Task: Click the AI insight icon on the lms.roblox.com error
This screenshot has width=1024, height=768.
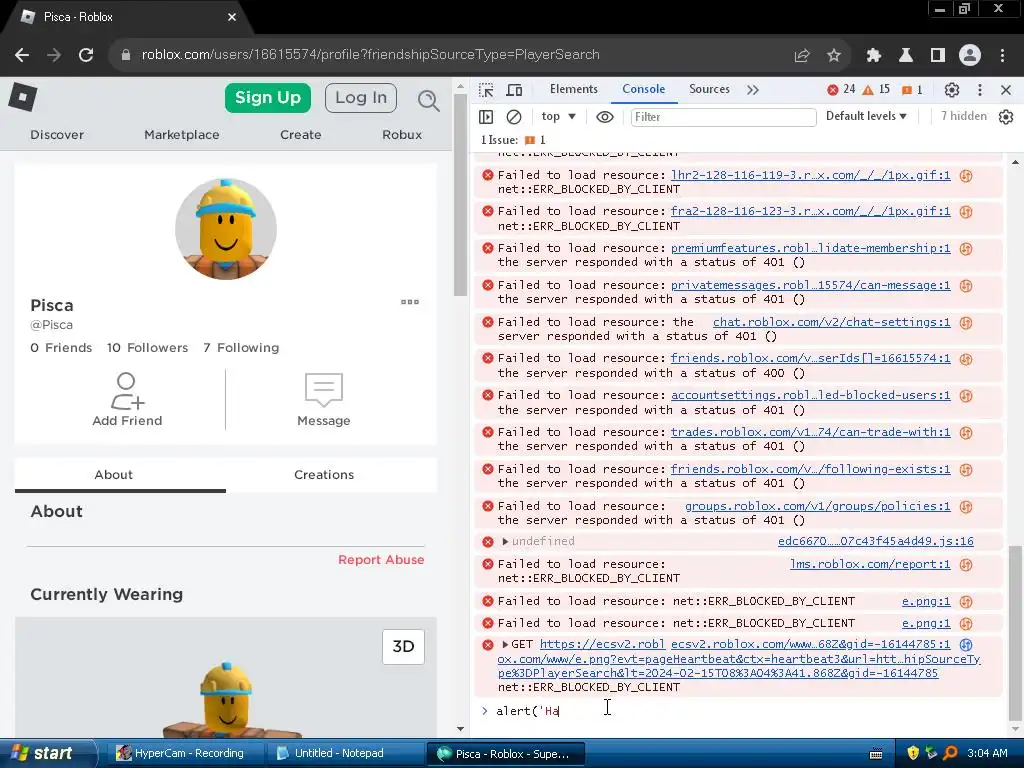Action: (x=966, y=565)
